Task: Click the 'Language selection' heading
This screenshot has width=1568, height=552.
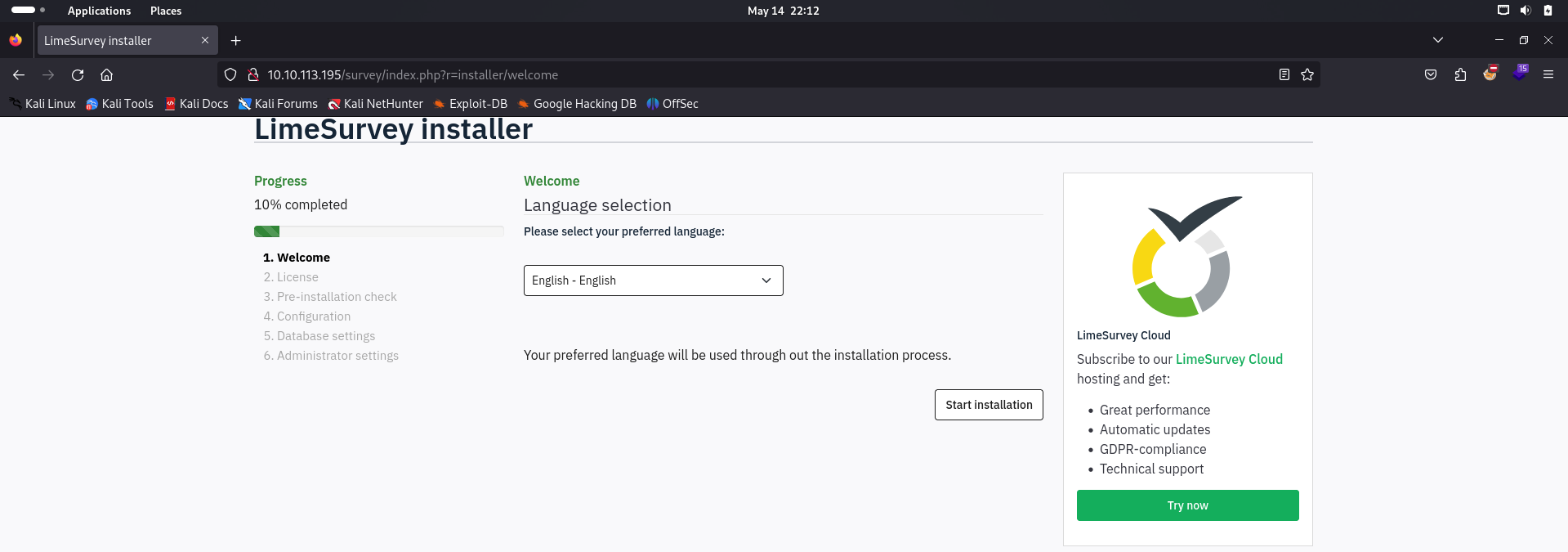Action: tap(597, 205)
